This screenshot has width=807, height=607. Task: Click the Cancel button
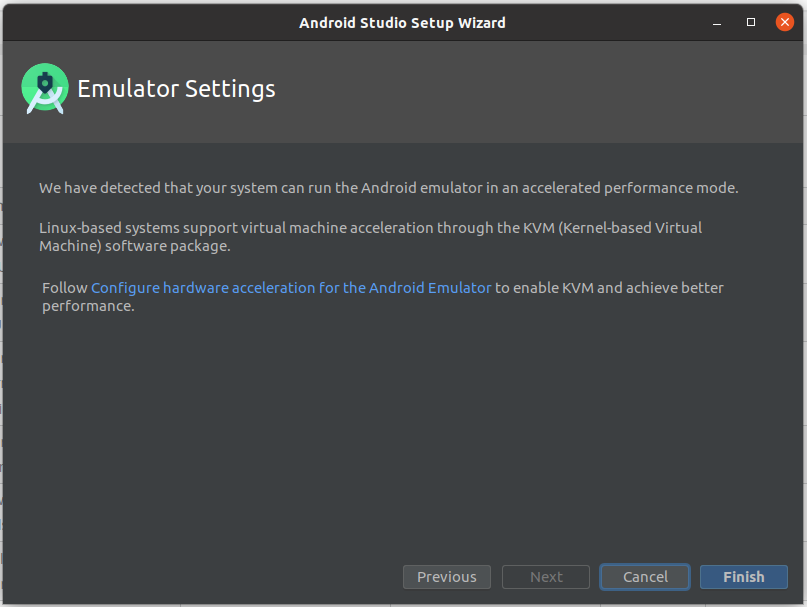point(645,577)
